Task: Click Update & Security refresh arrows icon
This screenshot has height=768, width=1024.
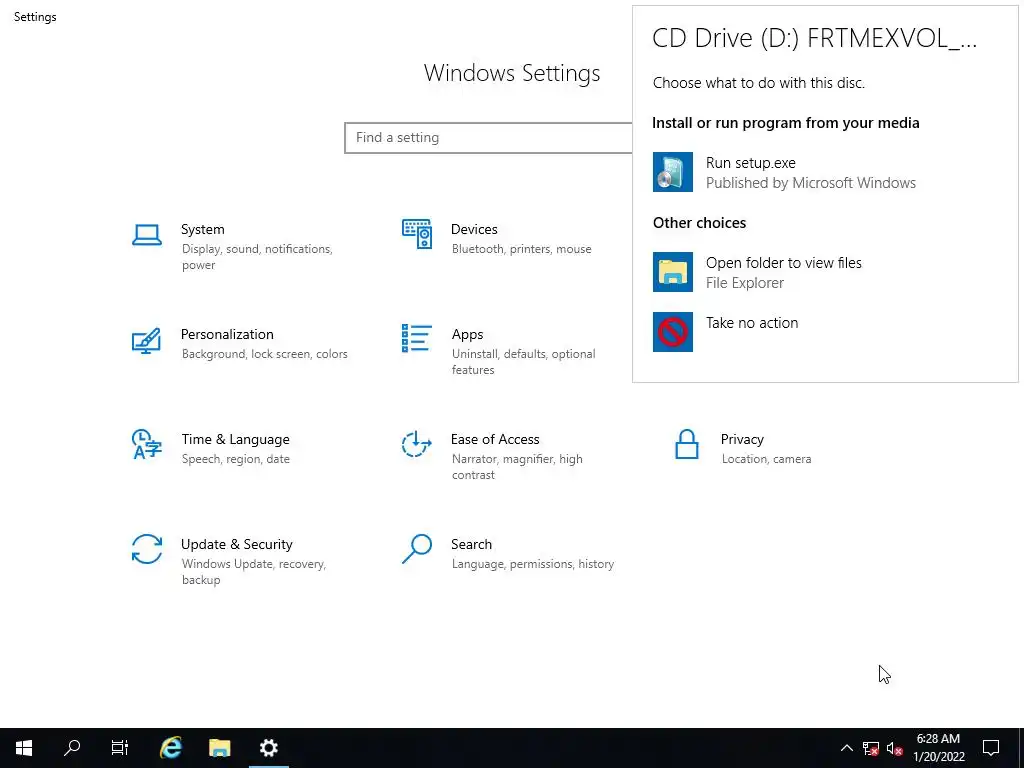Action: click(146, 549)
